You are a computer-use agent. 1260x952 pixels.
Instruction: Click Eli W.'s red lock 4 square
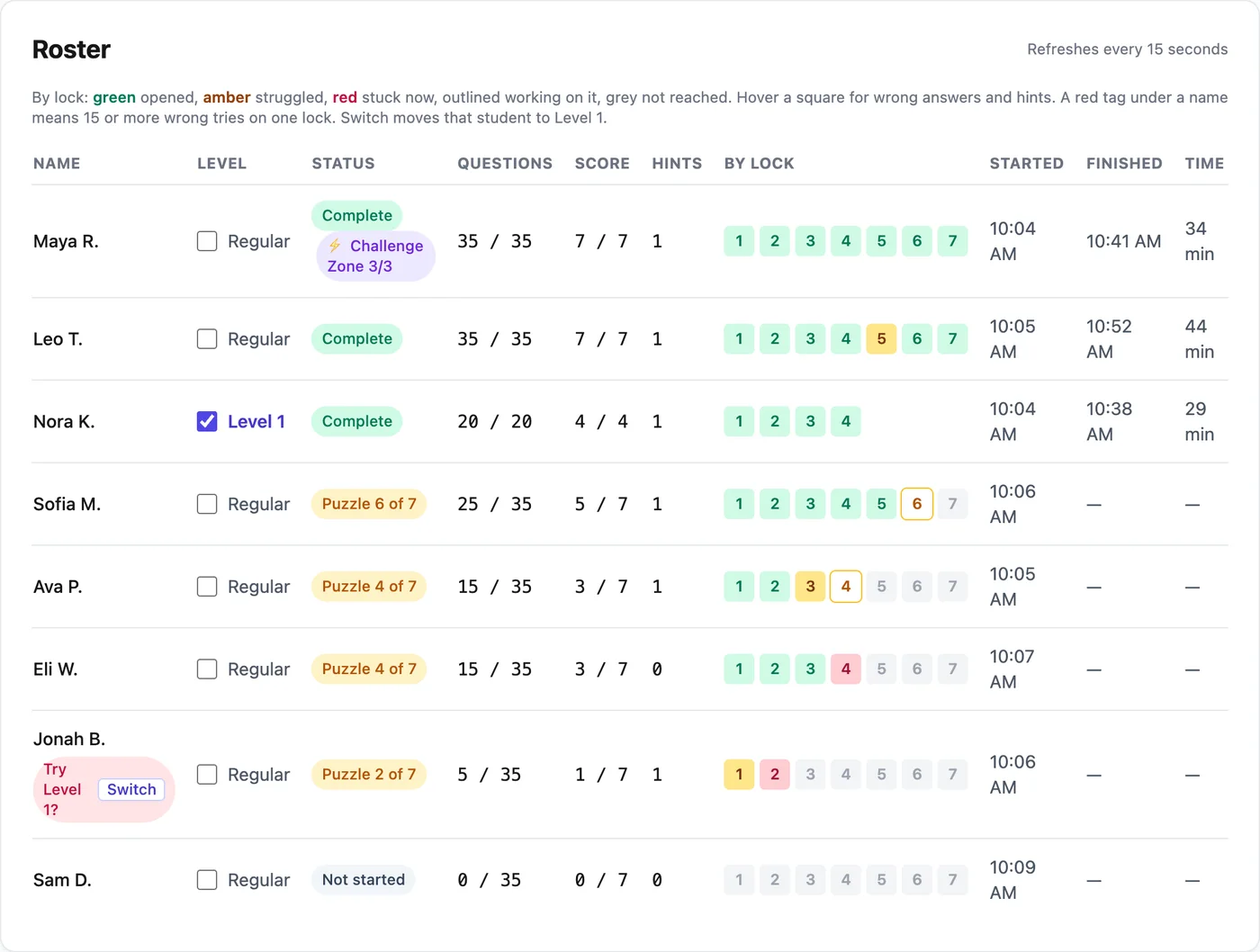[x=846, y=669]
